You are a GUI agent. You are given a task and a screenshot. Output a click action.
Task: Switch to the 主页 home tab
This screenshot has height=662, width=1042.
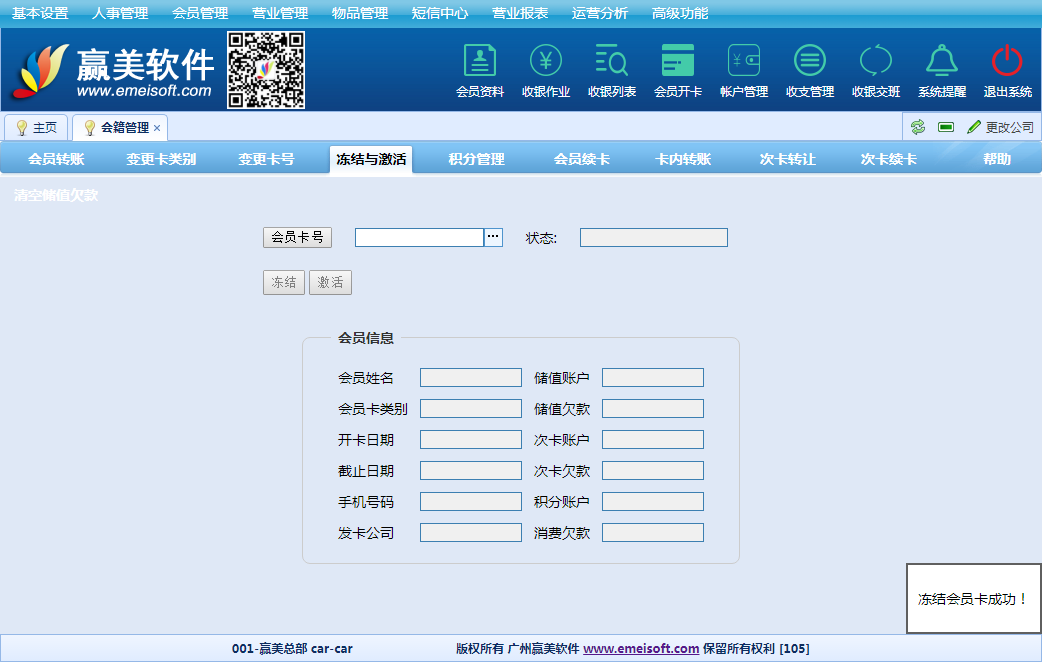36,128
